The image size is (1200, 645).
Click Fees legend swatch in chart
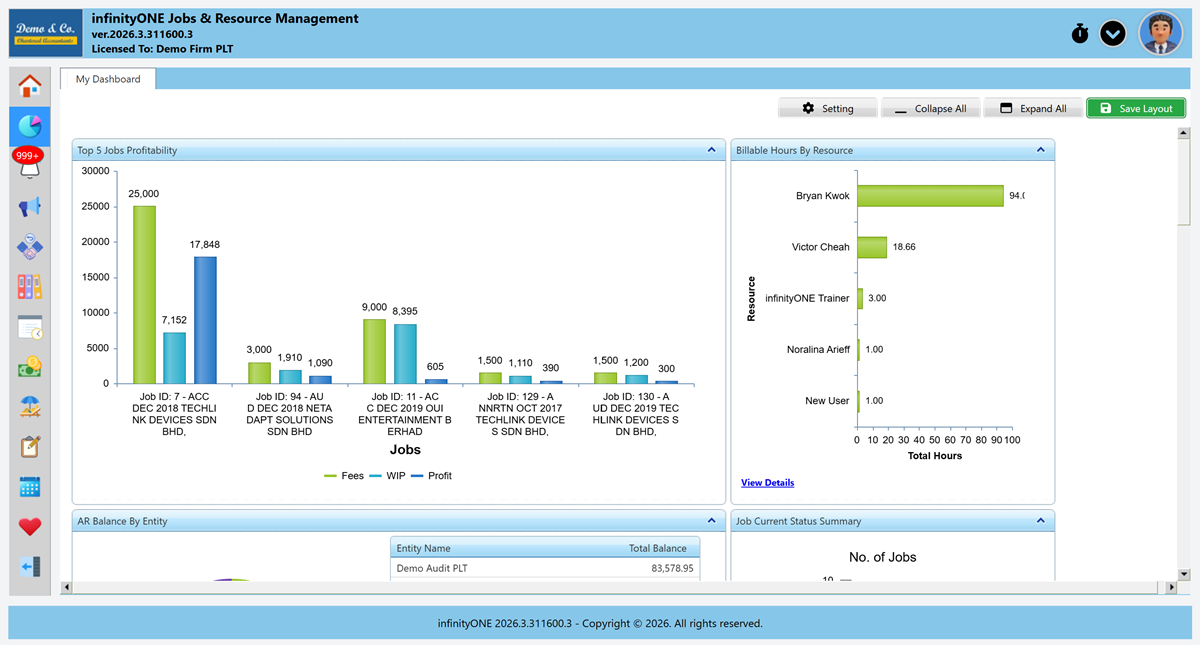[x=330, y=476]
